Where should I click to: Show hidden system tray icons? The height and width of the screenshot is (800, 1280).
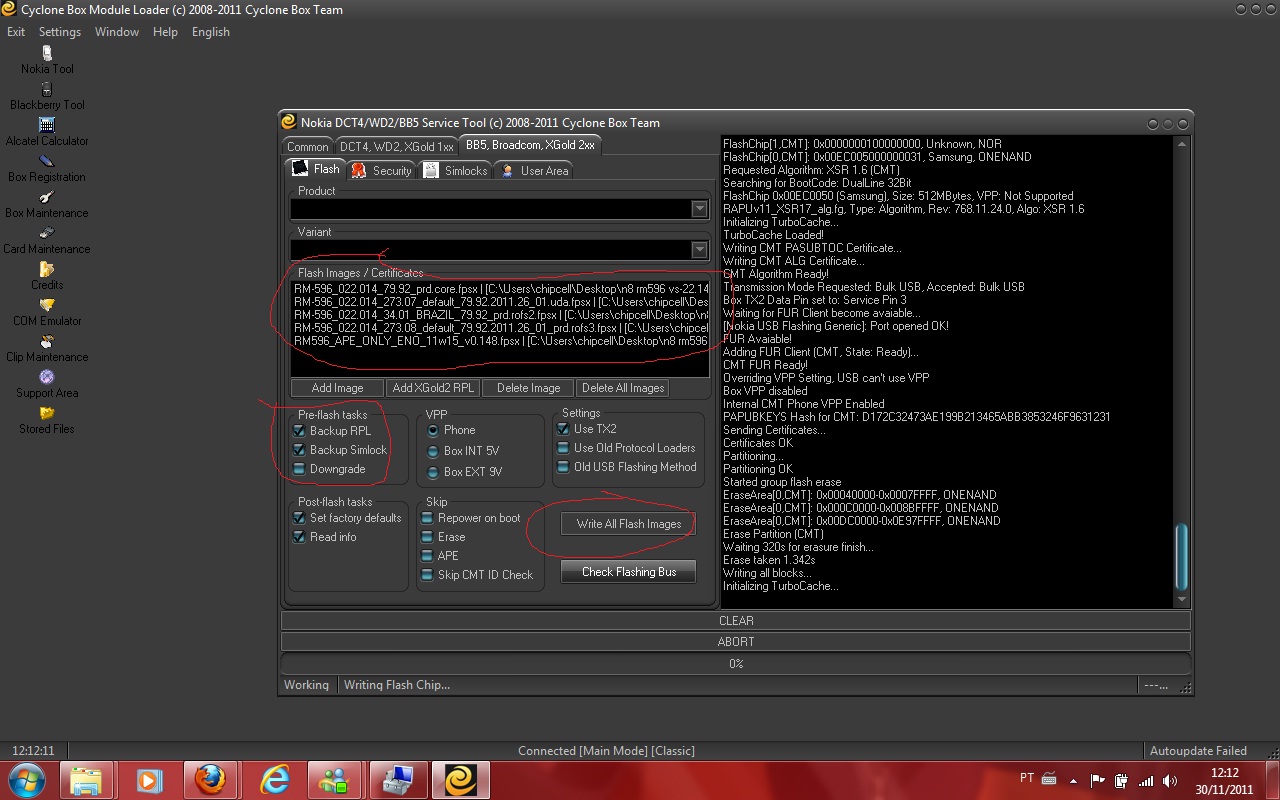(1075, 780)
